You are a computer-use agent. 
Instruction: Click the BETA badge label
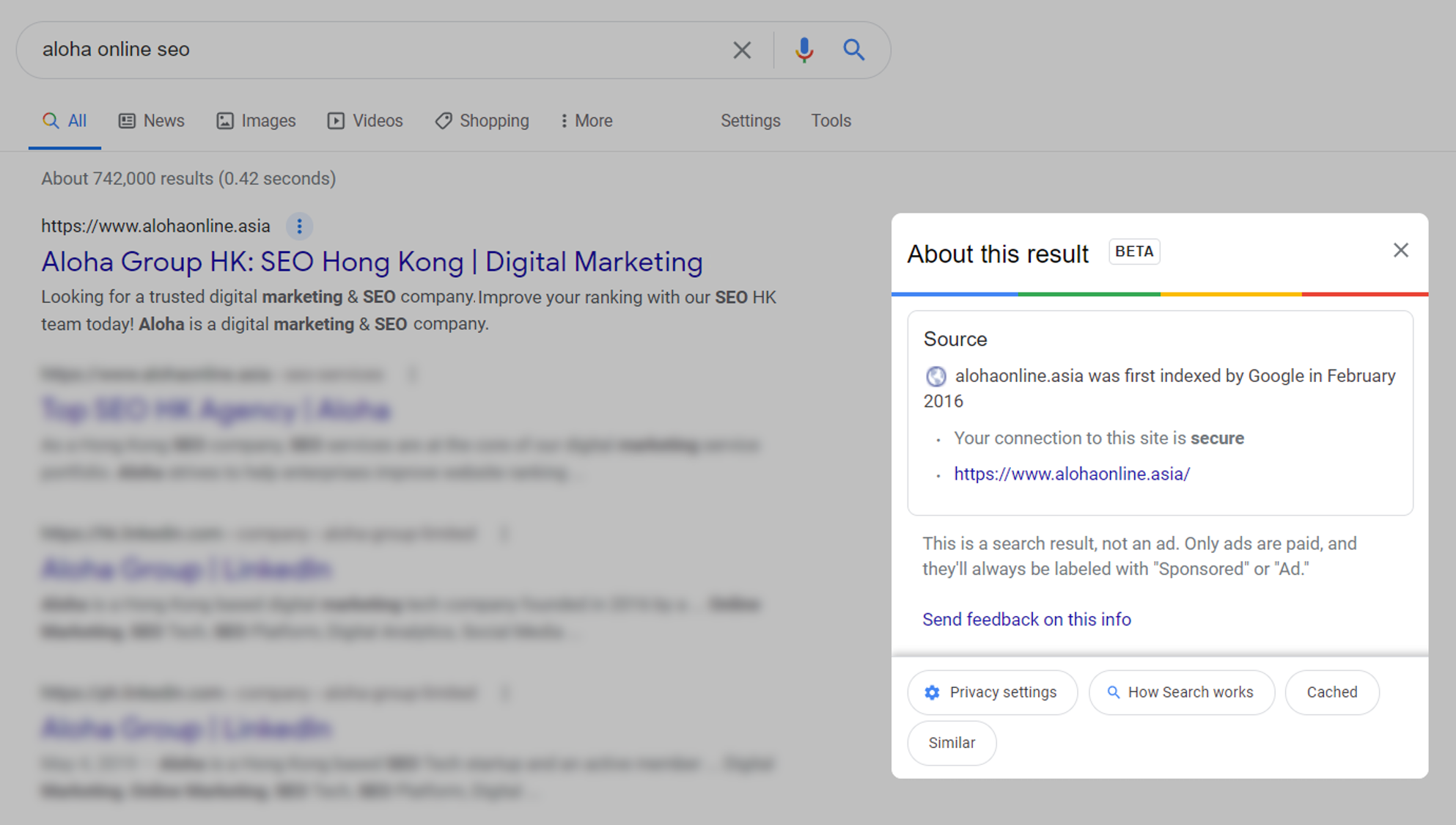click(1134, 252)
